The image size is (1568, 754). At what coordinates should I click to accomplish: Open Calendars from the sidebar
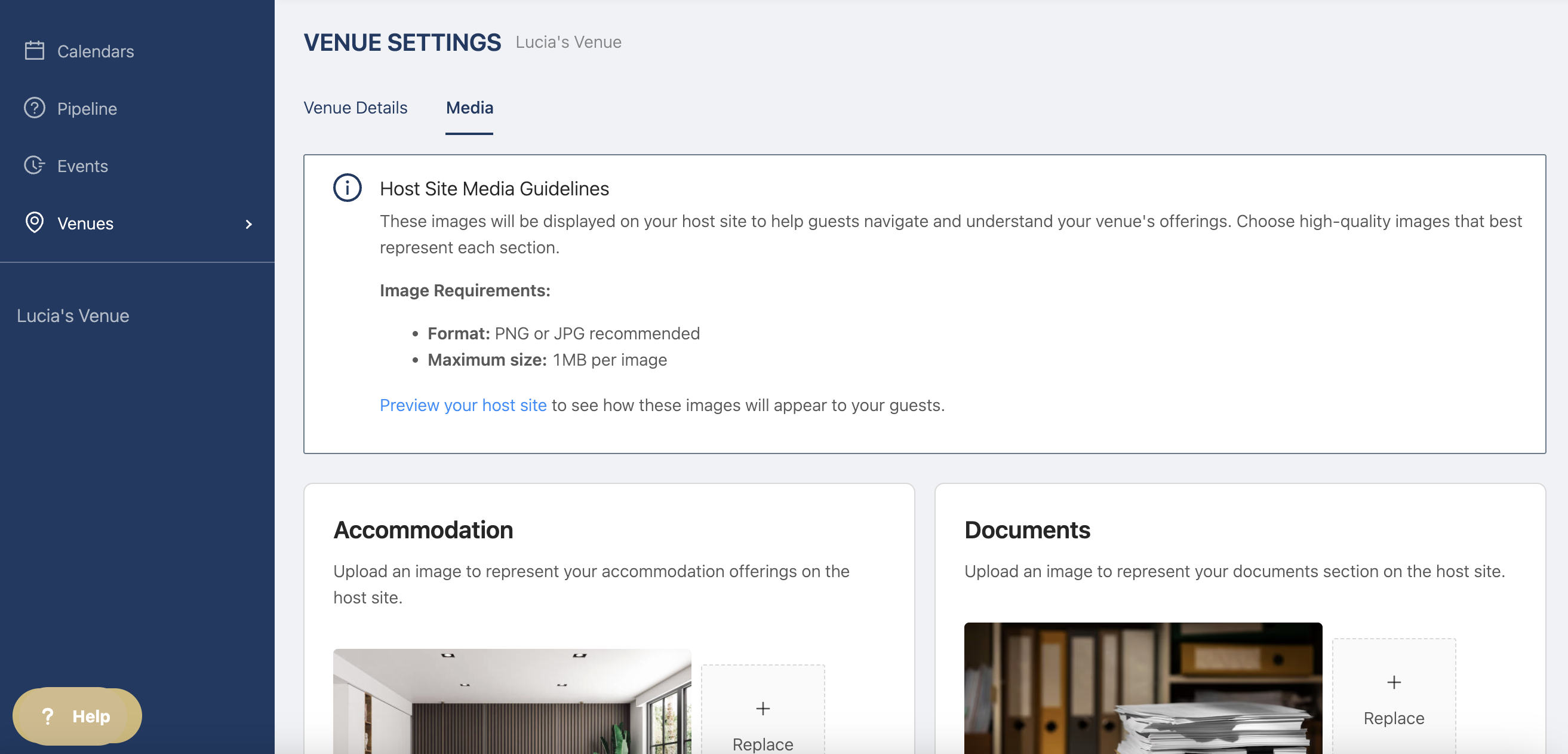click(x=95, y=51)
